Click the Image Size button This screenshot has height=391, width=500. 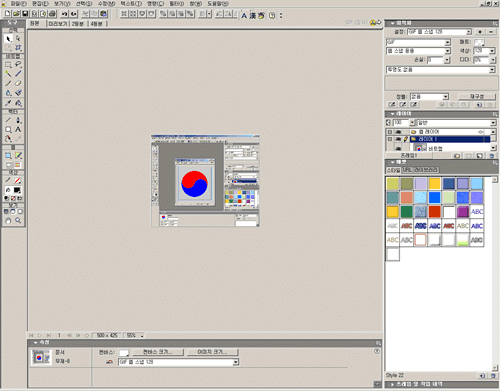[x=212, y=352]
